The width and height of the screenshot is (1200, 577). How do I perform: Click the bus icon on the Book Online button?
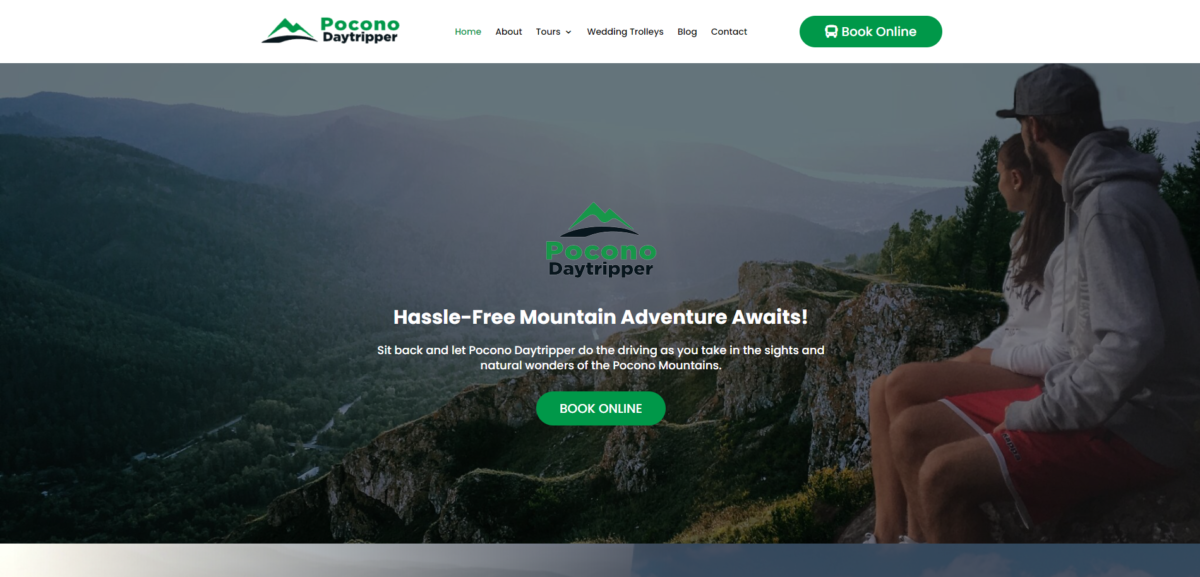click(x=831, y=32)
